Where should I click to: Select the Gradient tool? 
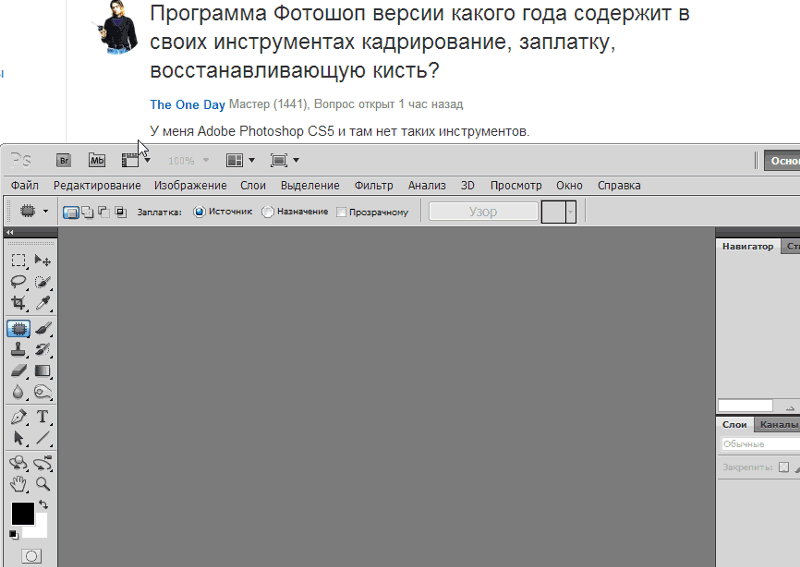pyautogui.click(x=42, y=371)
